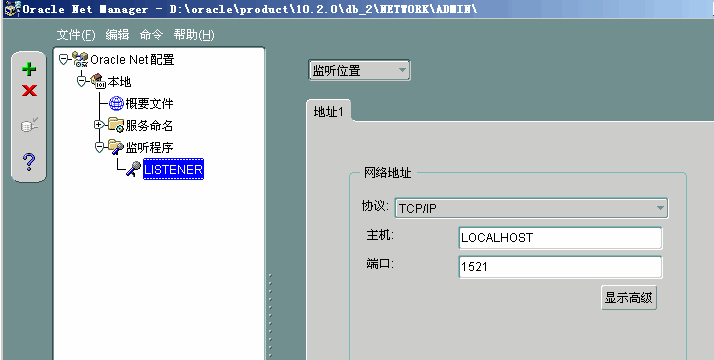
Task: Open the 帮助(H) menu
Action: coord(194,35)
